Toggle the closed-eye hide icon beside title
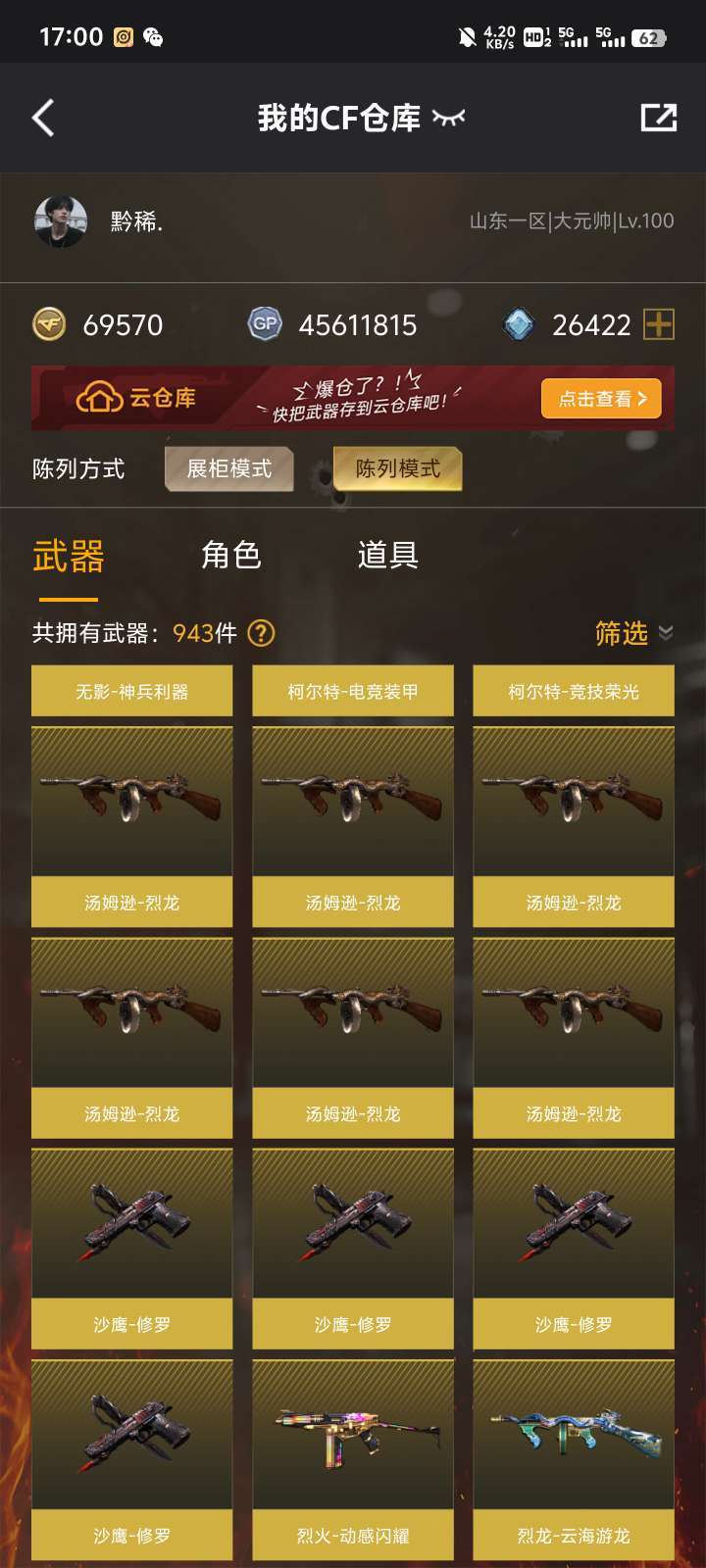706x1568 pixels. 448,118
